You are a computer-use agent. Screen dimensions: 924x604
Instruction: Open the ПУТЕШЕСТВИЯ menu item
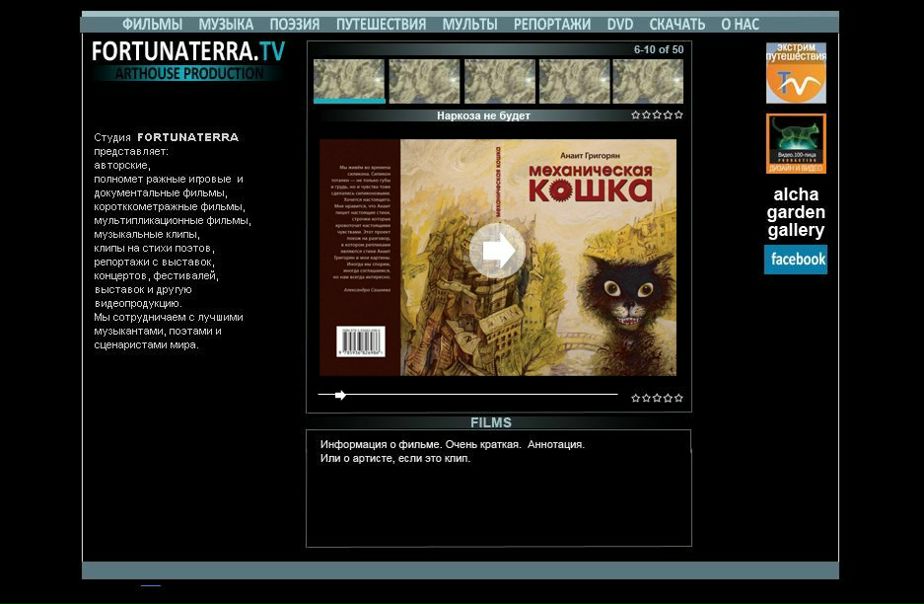[x=381, y=24]
